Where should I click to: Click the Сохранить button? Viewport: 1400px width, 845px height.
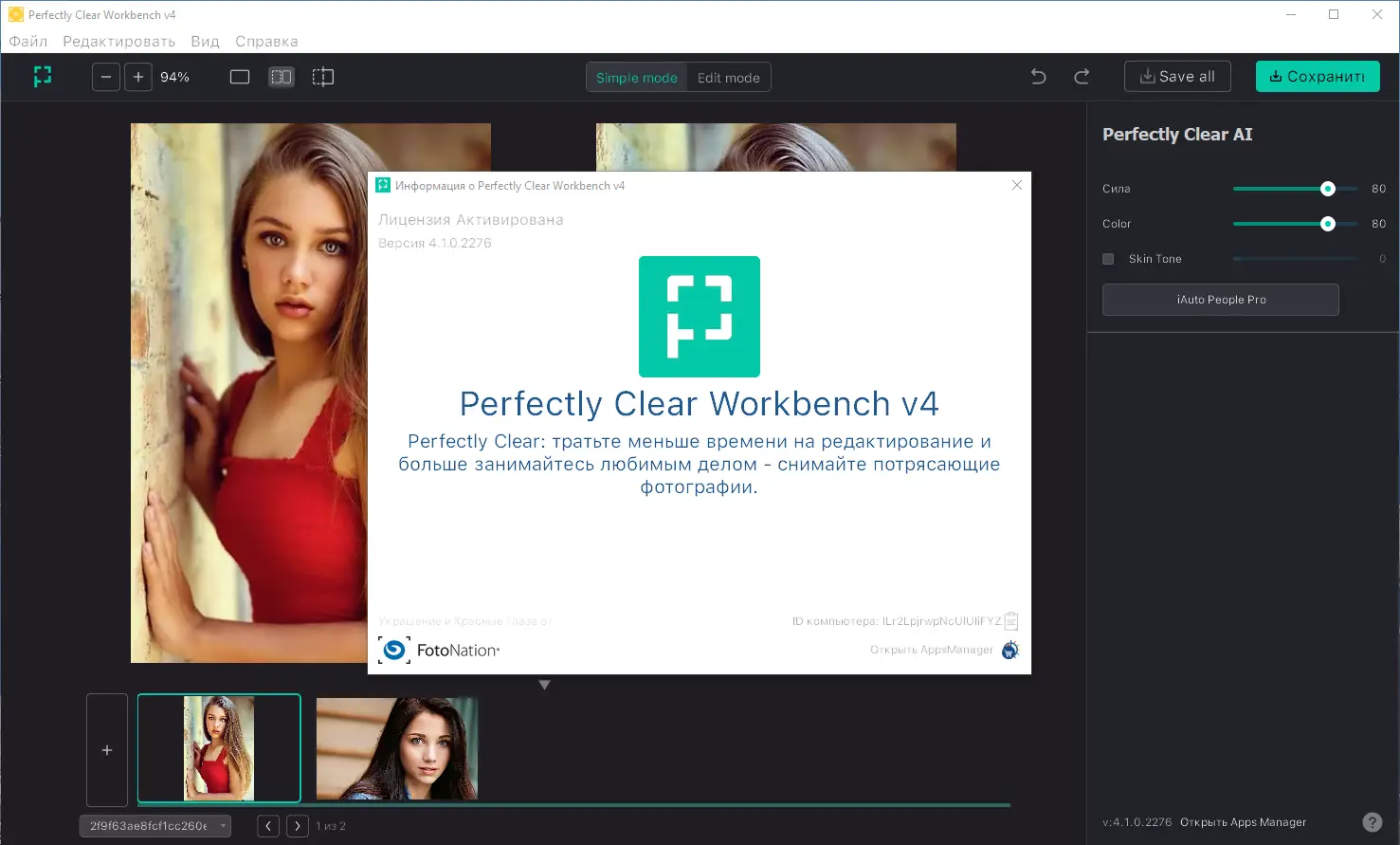click(1318, 76)
